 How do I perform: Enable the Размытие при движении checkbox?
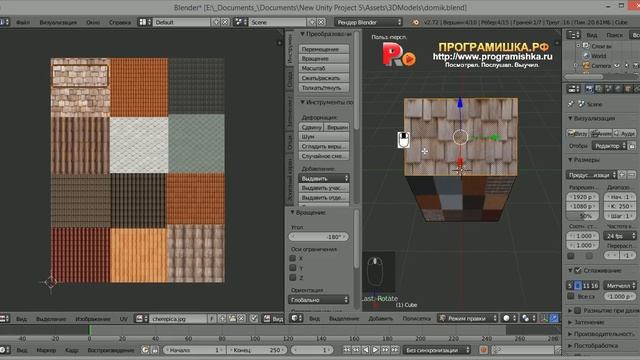click(x=578, y=311)
